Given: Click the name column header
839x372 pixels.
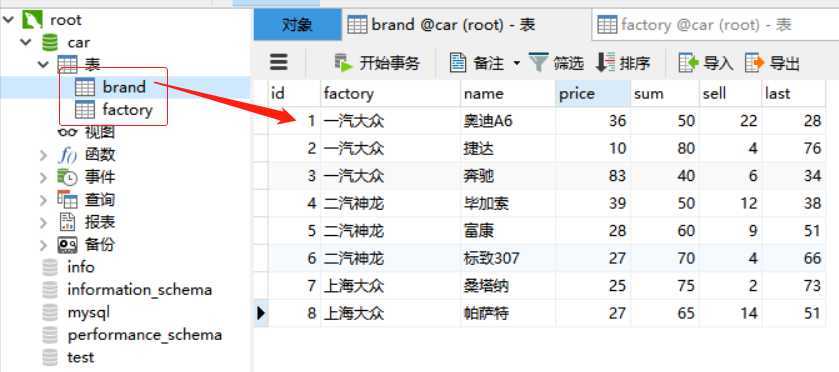Looking at the screenshot, I should coord(508,94).
